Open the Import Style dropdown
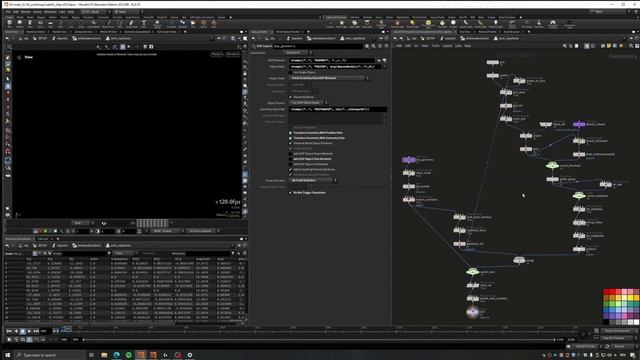The height and width of the screenshot is (360, 640). 330,78
